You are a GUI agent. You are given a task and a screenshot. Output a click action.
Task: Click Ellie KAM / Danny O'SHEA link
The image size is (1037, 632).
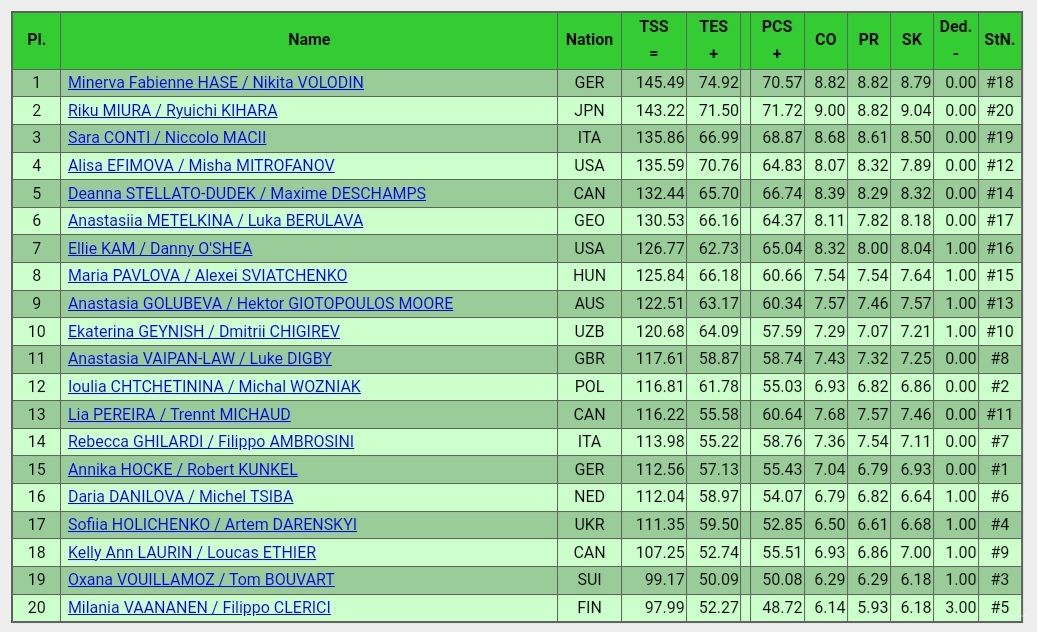pos(160,248)
